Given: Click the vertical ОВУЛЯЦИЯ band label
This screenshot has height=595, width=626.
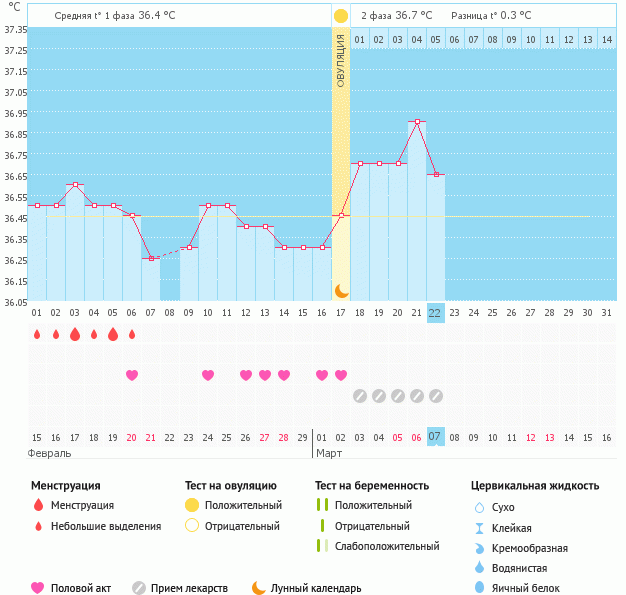Looking at the screenshot, I should click(x=341, y=62).
